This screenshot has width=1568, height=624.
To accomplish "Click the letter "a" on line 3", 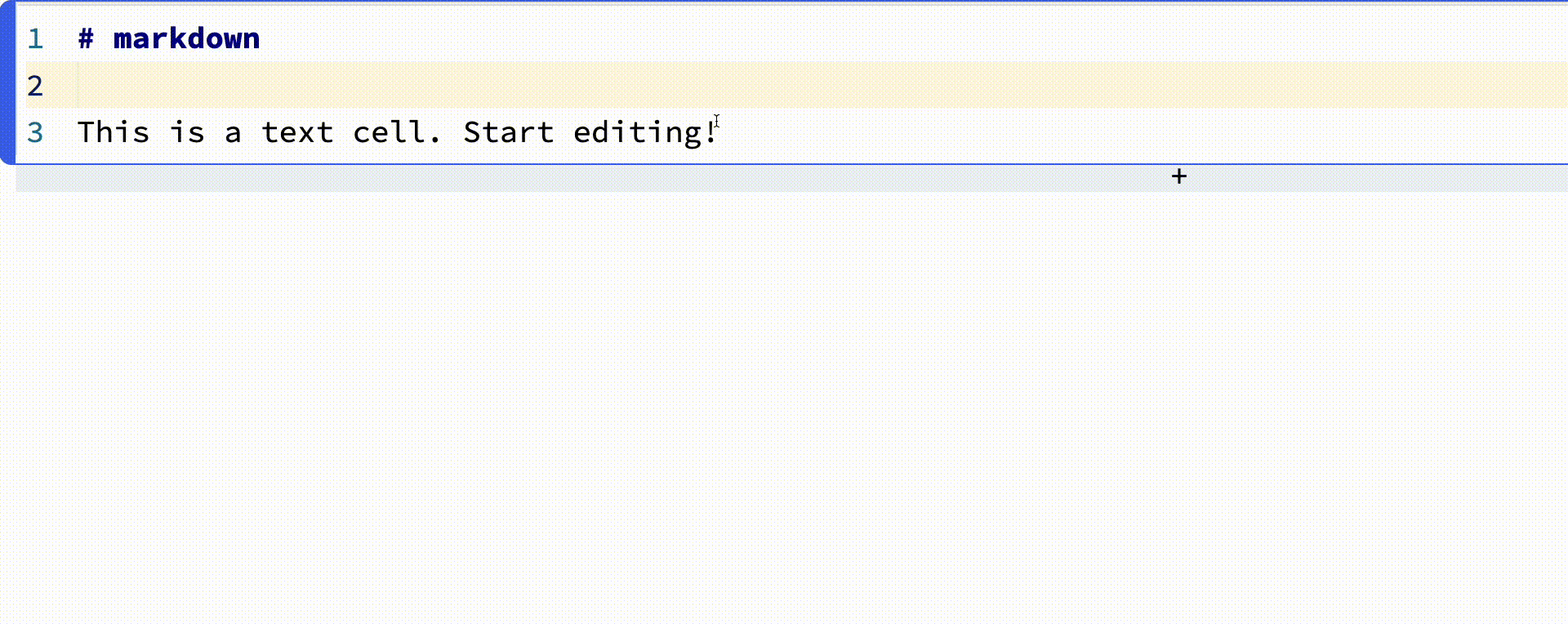I will (233, 132).
